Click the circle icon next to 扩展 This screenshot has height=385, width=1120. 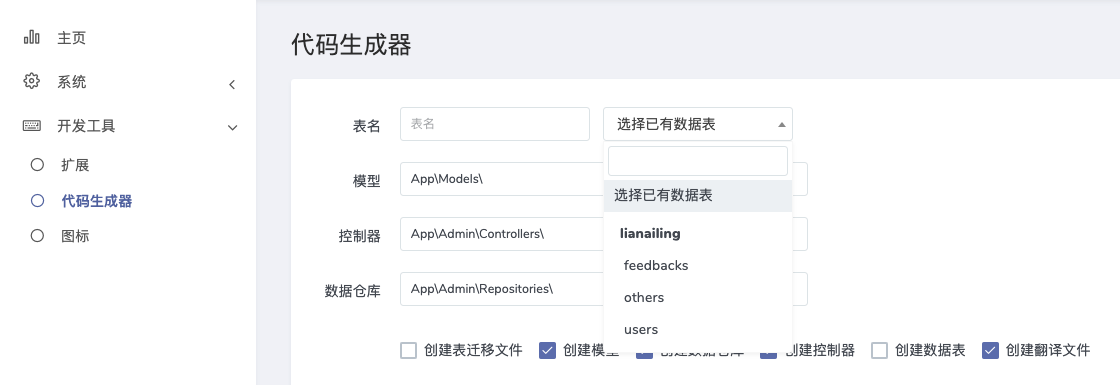[37, 165]
